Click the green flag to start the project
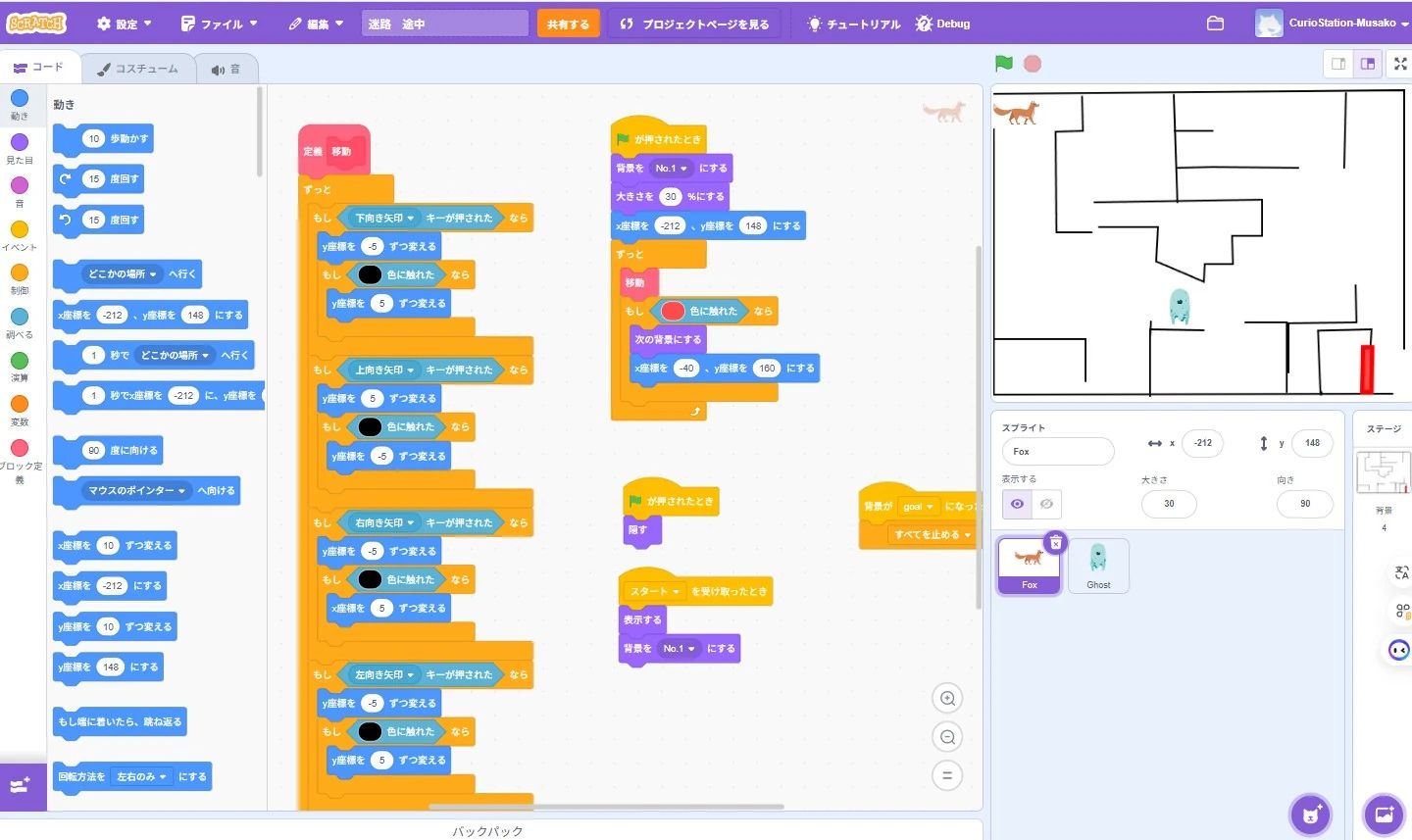The height and width of the screenshot is (840, 1412). [x=1003, y=64]
